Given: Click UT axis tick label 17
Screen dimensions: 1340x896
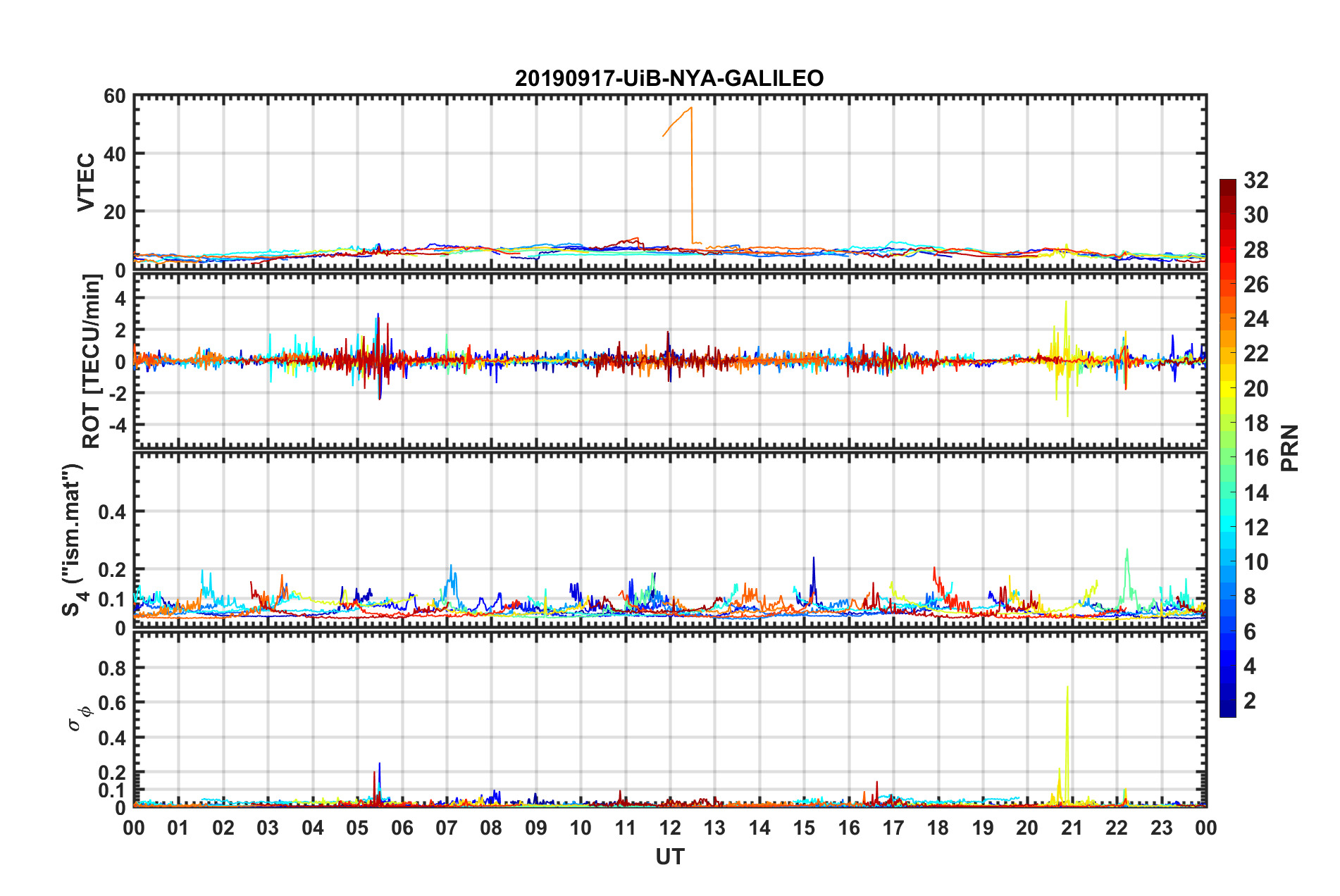Looking at the screenshot, I should [x=893, y=828].
